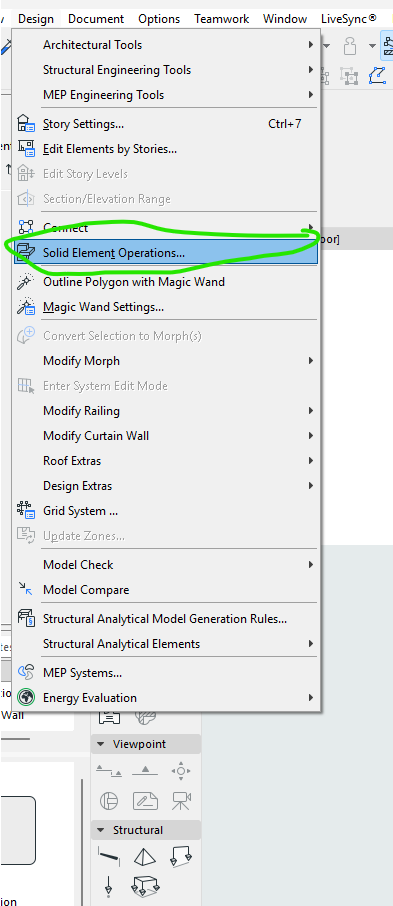Expand the Modify Morph submenu
Screen dimensions: 393x906
[166, 361]
